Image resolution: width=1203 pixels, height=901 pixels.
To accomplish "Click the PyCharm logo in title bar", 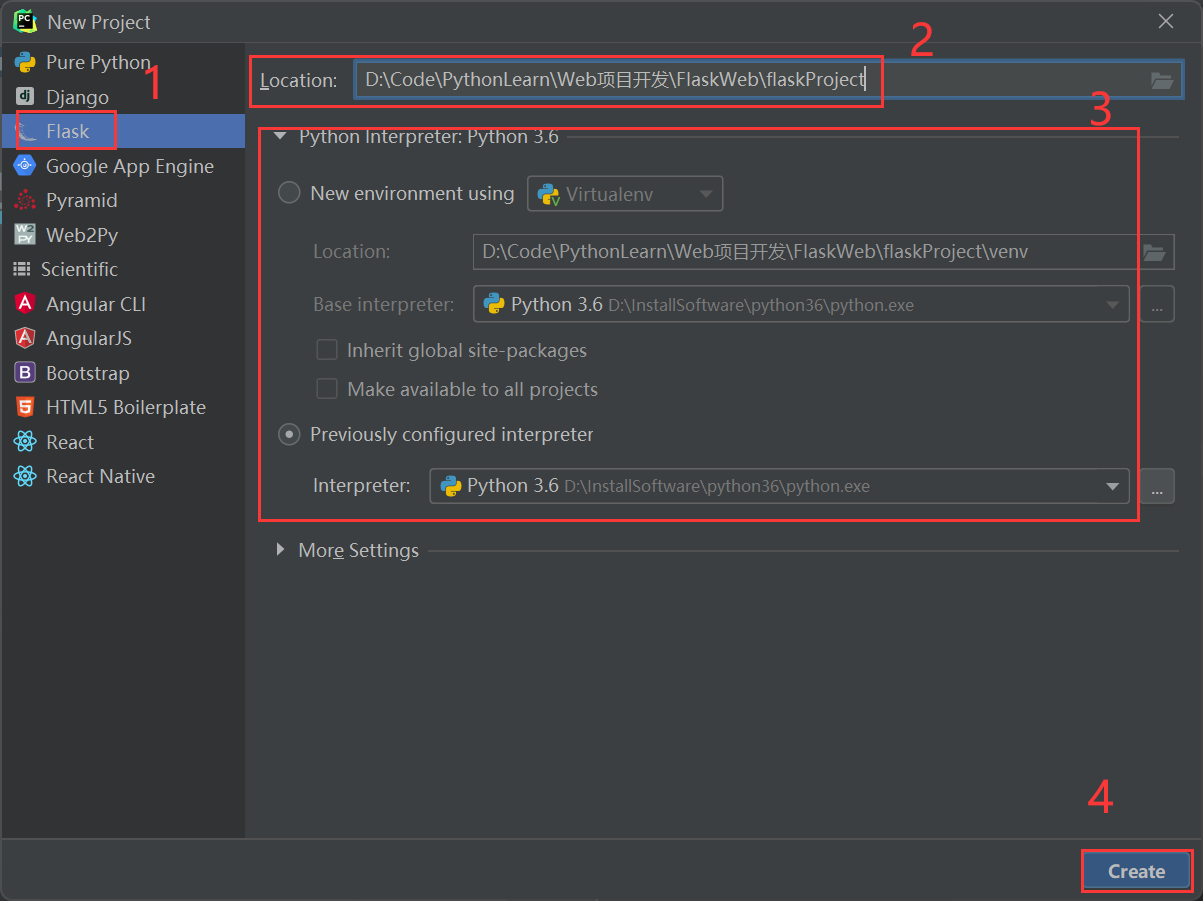I will click(x=23, y=21).
